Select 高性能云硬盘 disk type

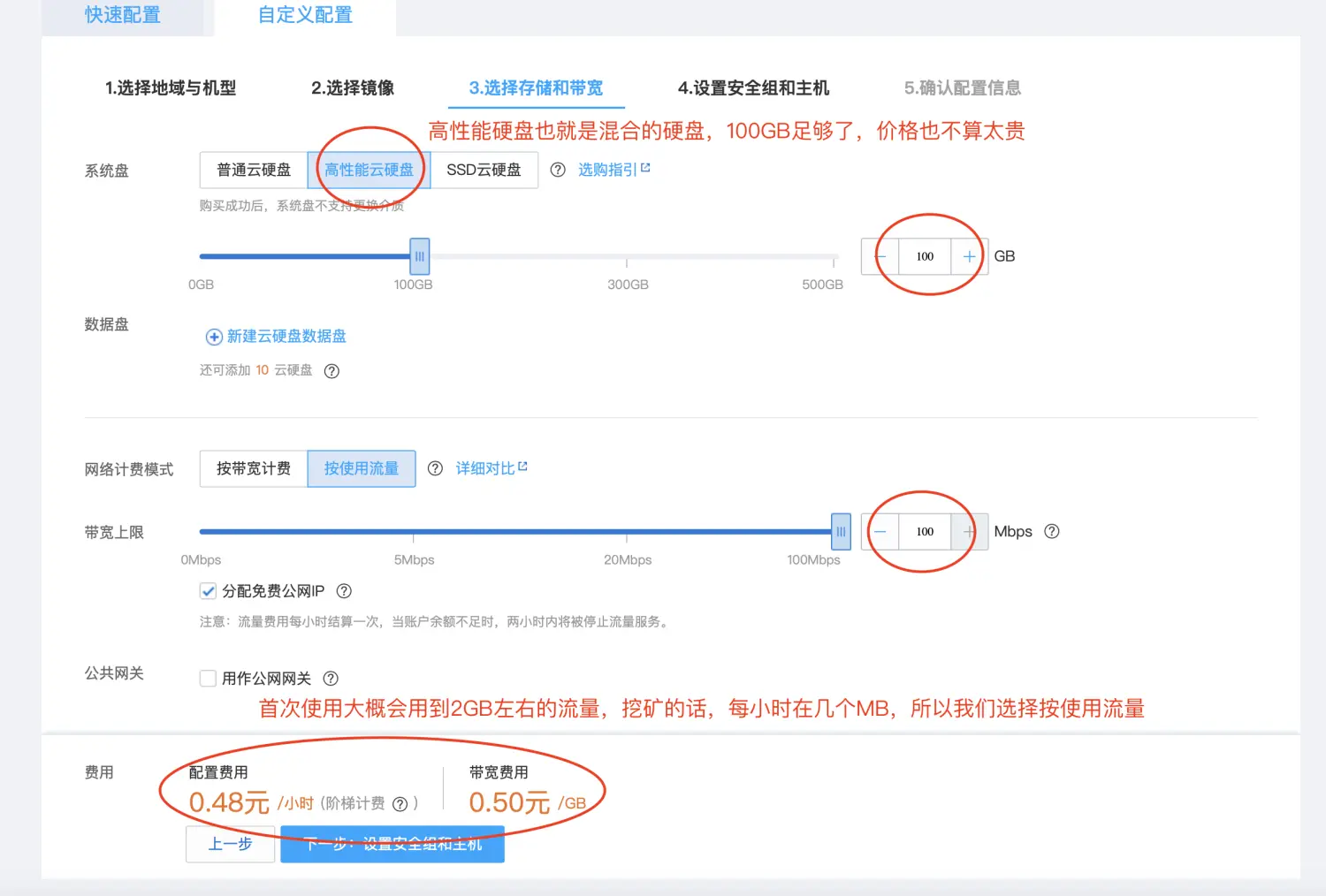click(369, 170)
